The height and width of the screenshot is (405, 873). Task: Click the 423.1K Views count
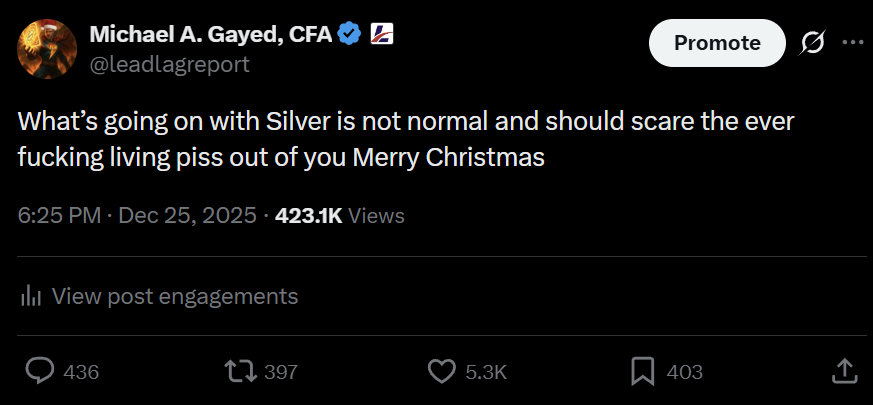pyautogui.click(x=340, y=215)
